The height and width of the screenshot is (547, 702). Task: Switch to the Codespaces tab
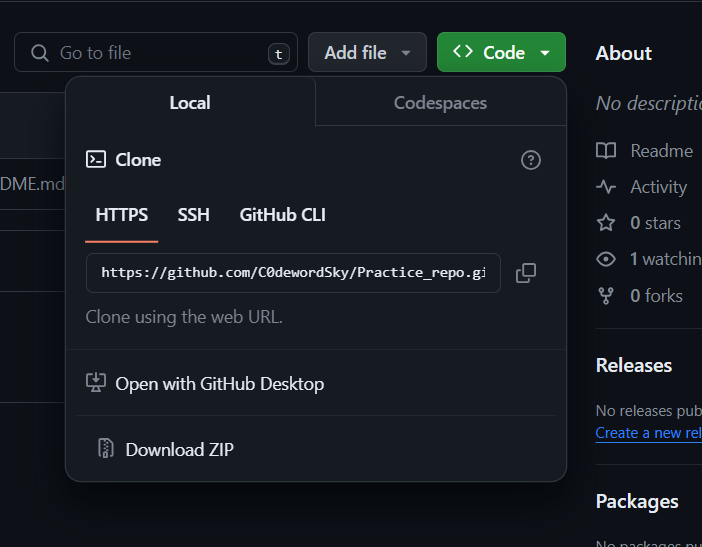click(441, 103)
